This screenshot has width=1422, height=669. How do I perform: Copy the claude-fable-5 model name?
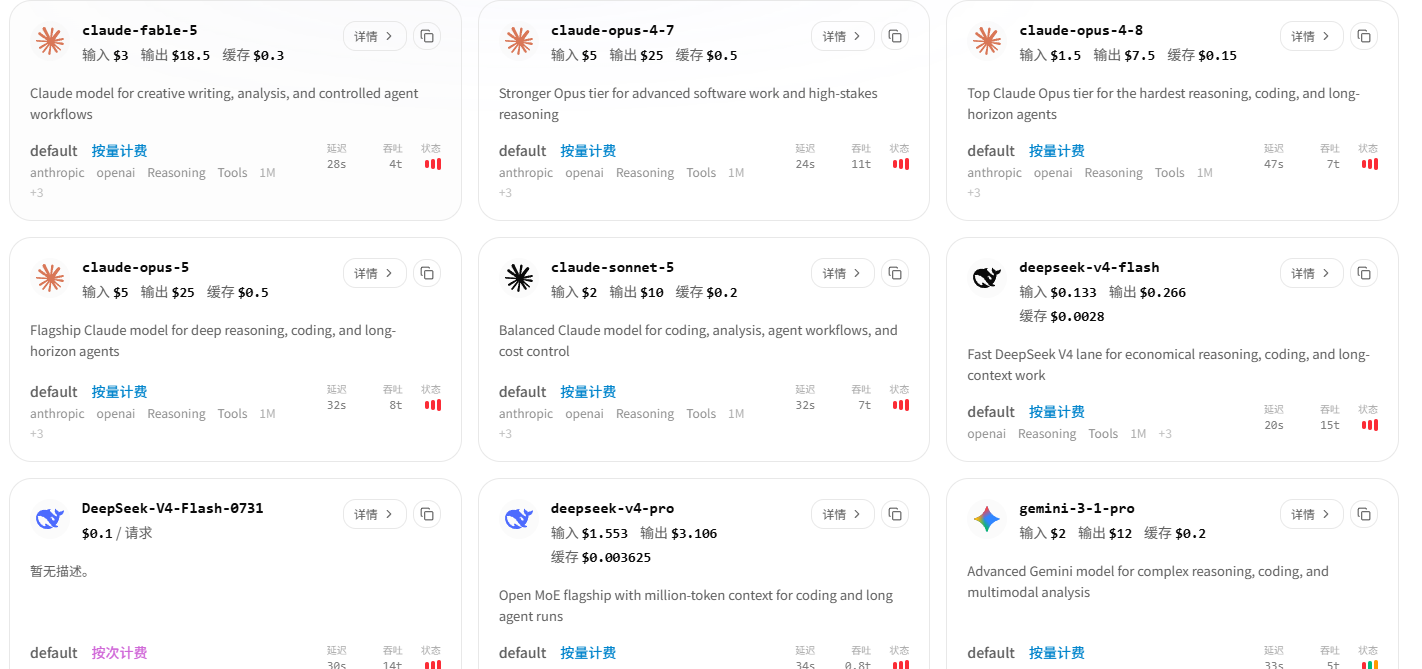(x=427, y=36)
